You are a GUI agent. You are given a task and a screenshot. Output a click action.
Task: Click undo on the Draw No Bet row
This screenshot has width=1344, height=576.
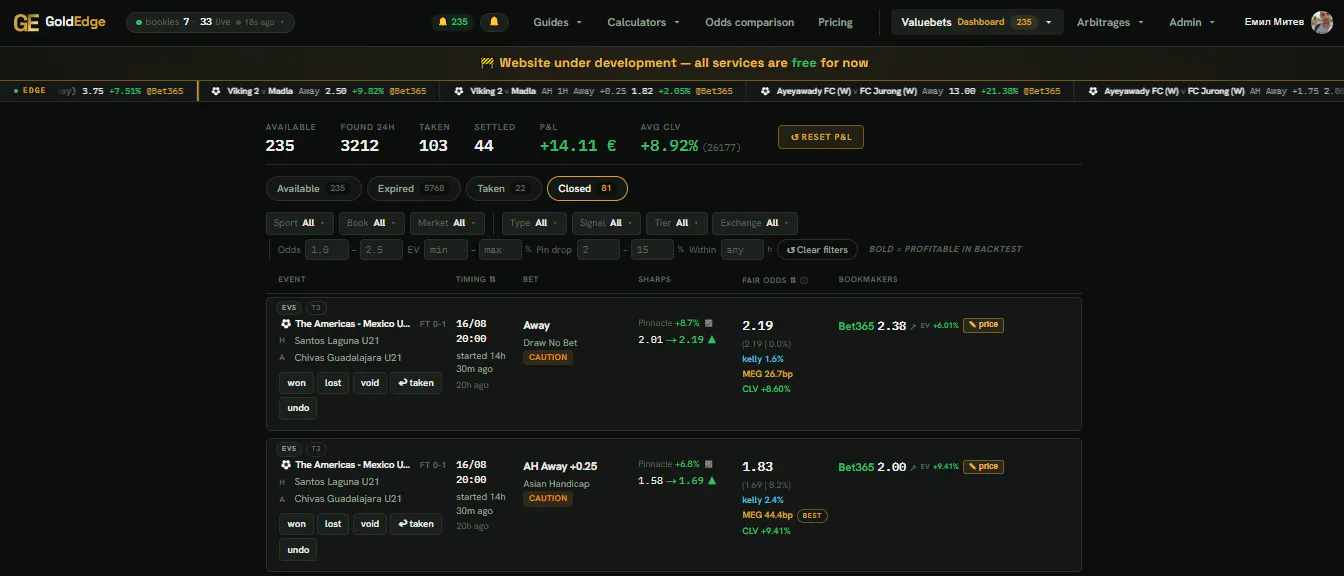298,408
